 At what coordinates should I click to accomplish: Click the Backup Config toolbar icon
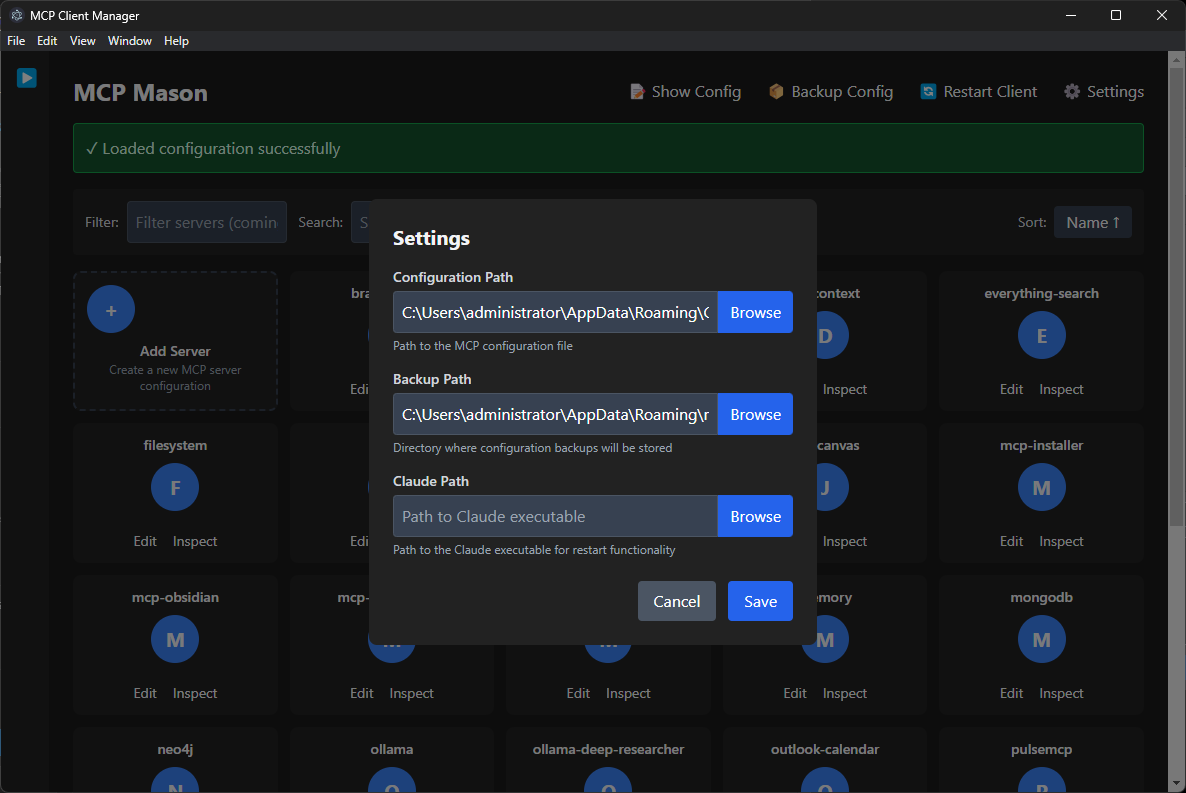(776, 91)
